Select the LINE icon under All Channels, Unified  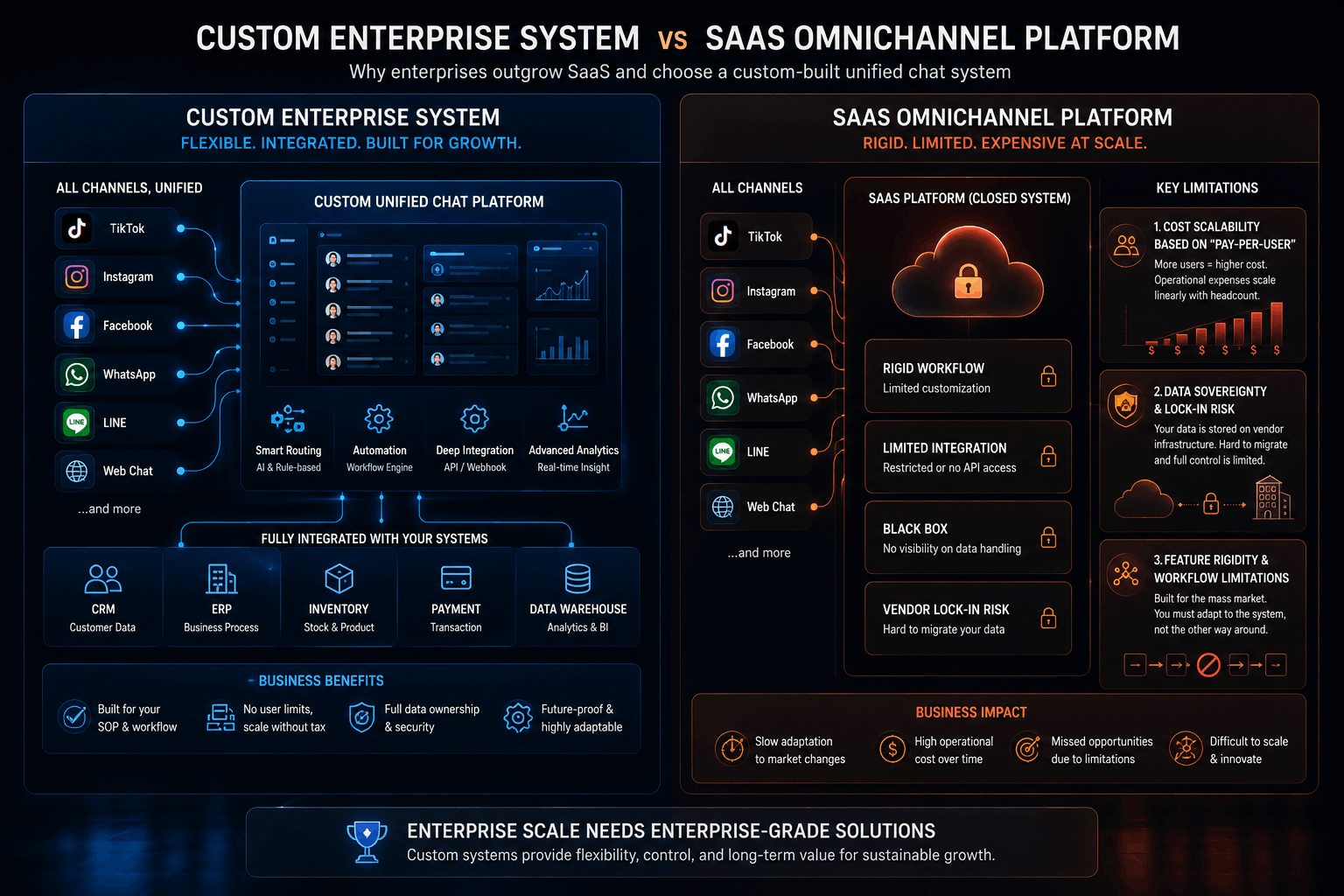[77, 423]
